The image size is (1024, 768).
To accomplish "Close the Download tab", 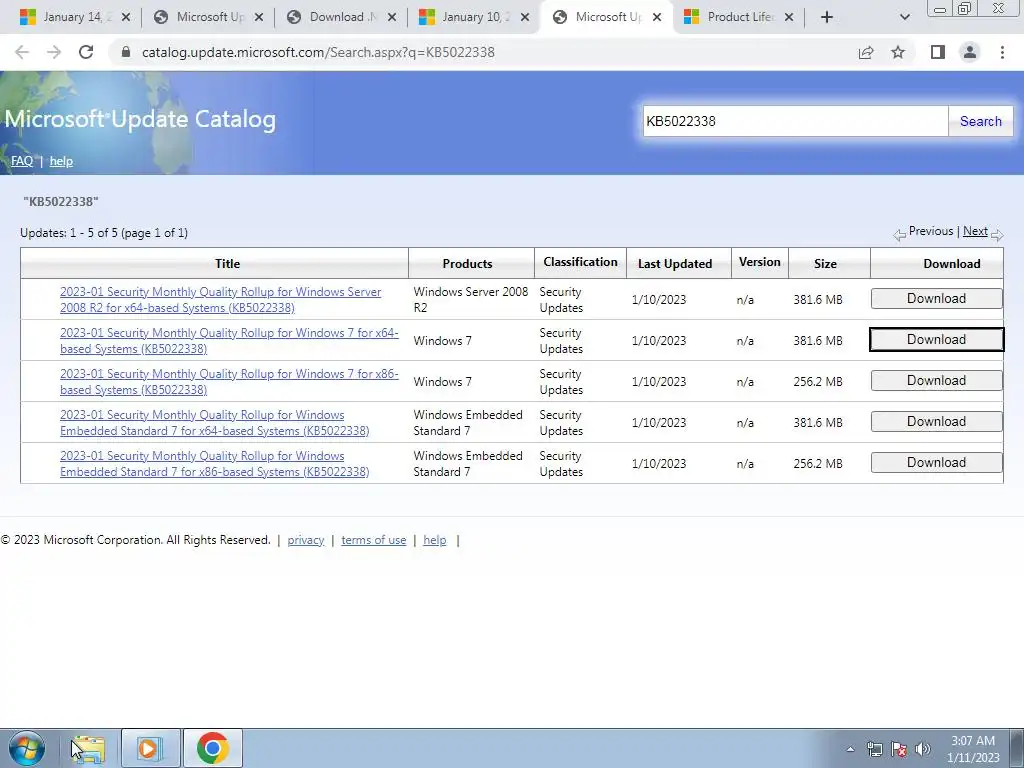I will click(x=392, y=17).
